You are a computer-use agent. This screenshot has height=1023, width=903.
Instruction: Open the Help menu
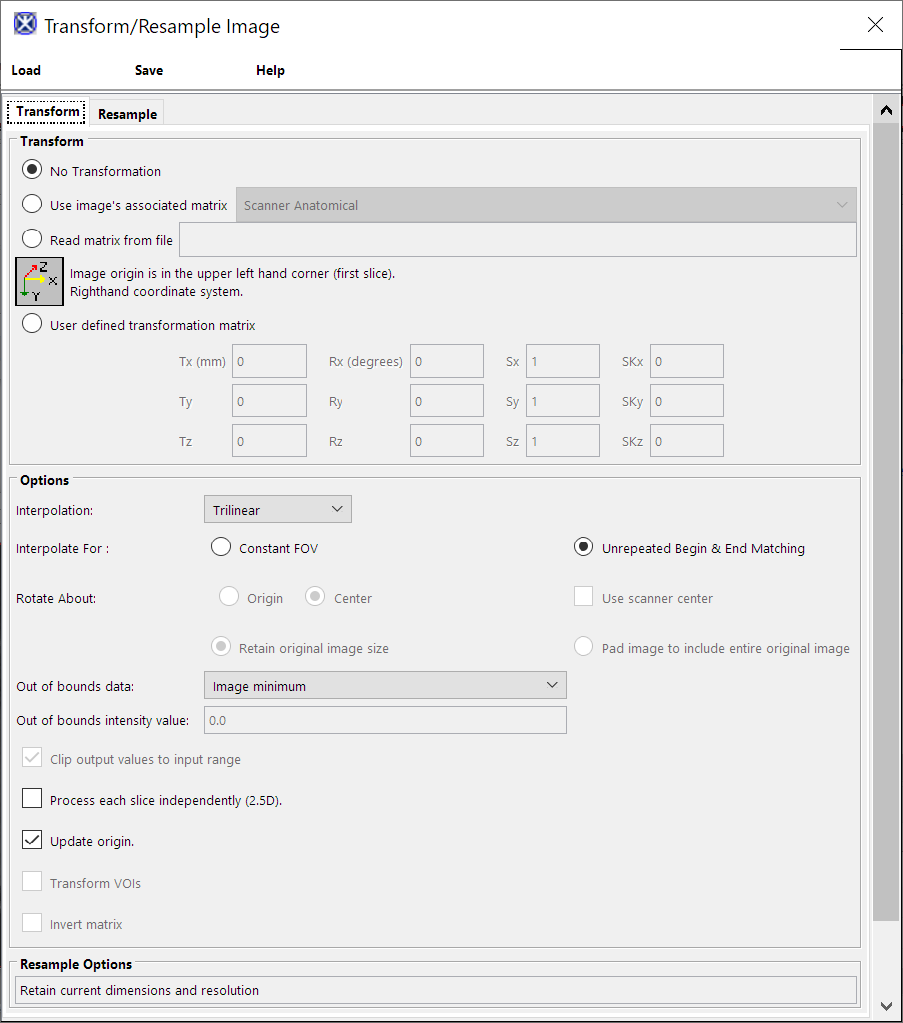pyautogui.click(x=270, y=70)
